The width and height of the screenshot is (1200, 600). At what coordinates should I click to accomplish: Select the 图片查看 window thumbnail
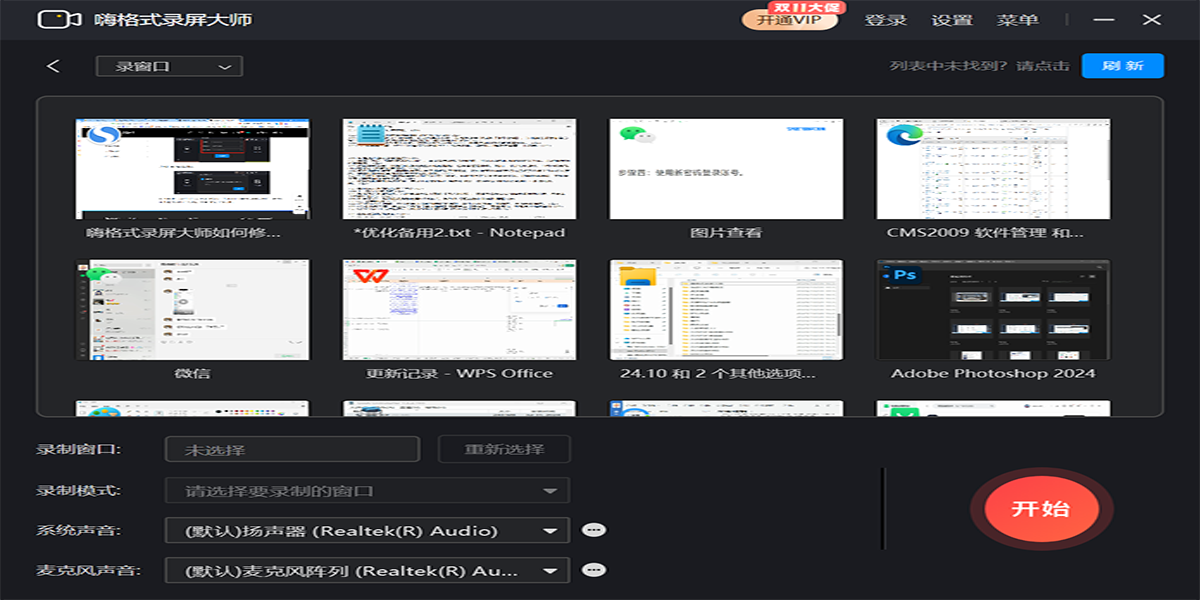(726, 169)
